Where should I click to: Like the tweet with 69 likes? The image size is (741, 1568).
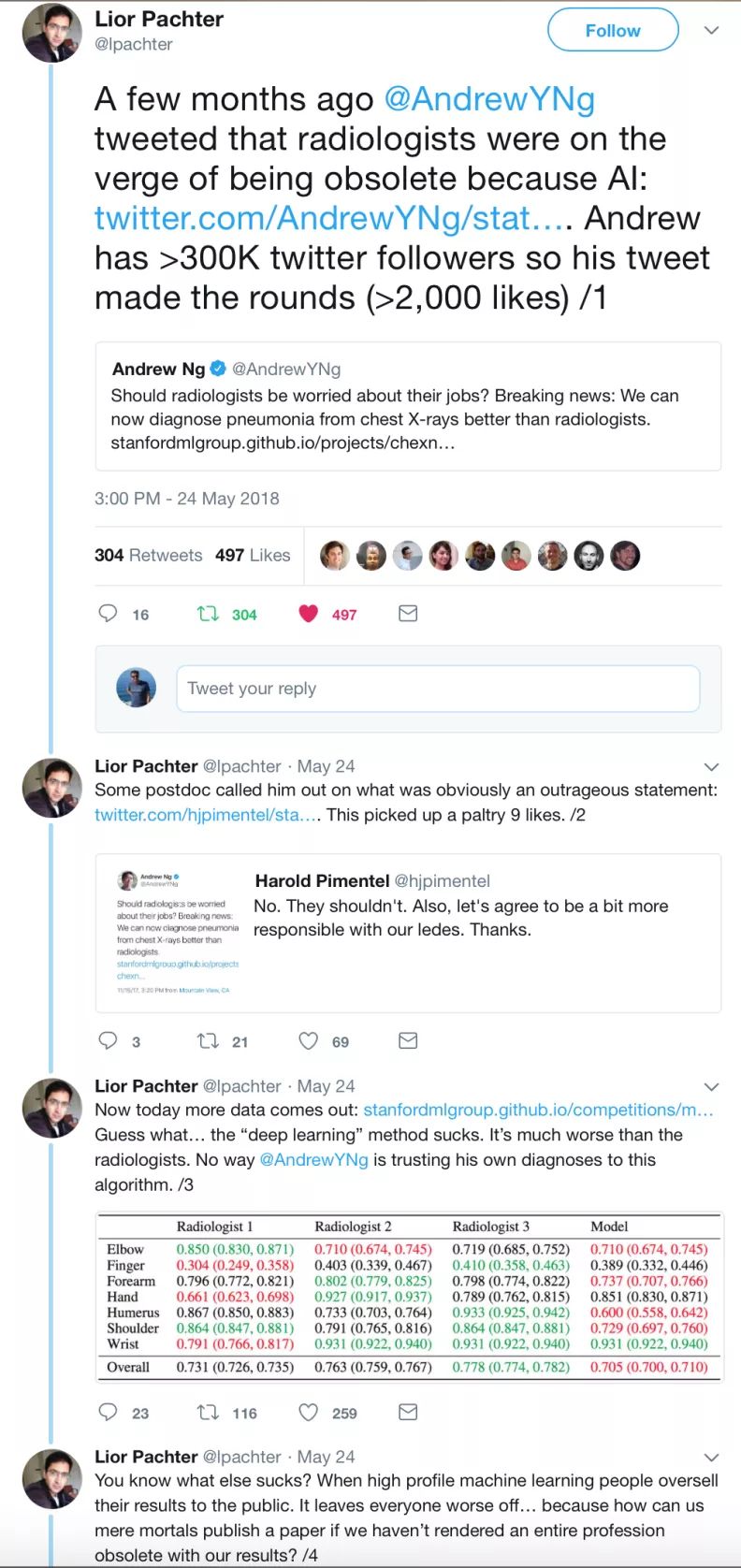point(309,1040)
